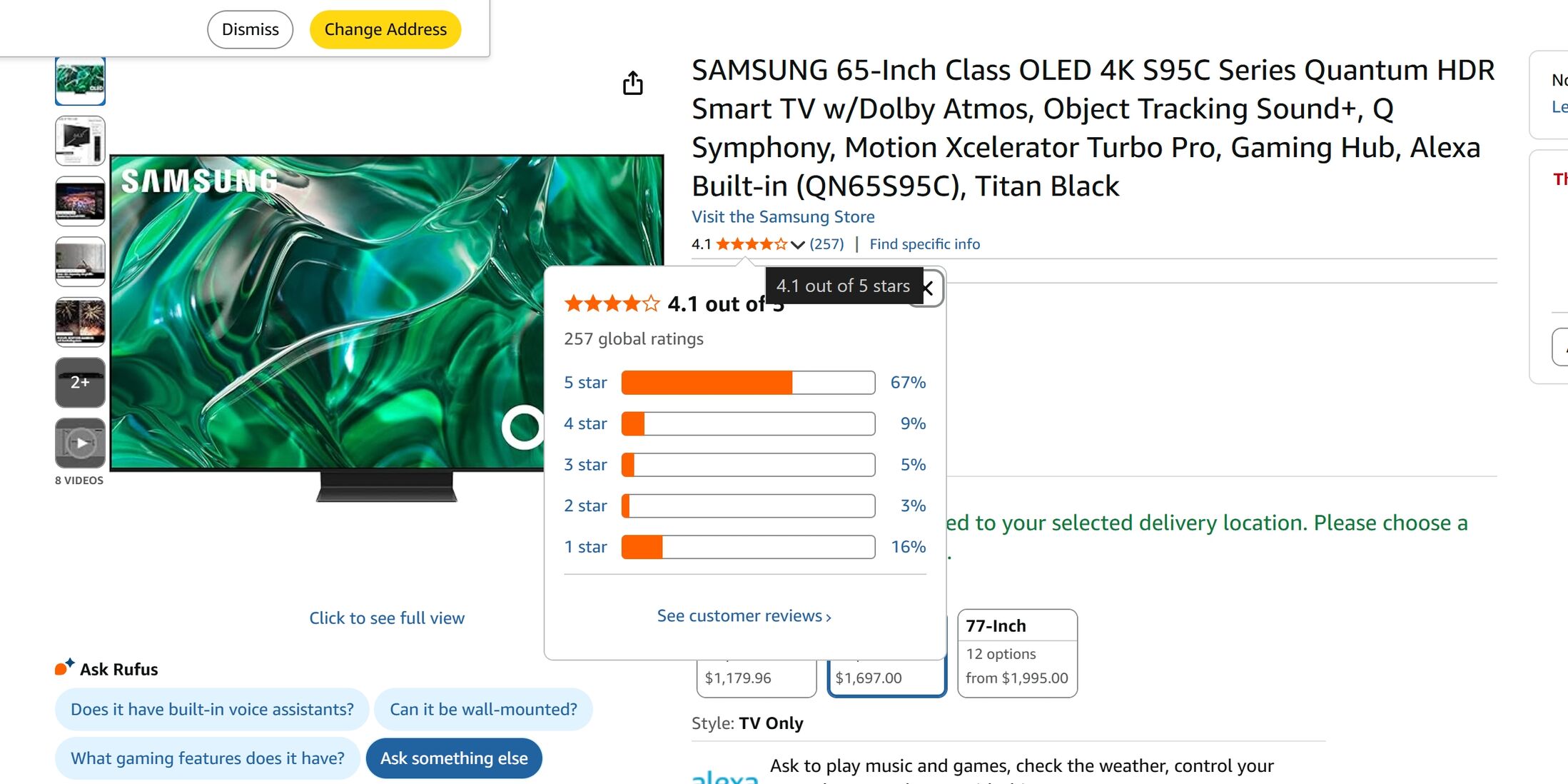Select the 77-Inch size option
Image resolution: width=1568 pixels, height=784 pixels.
click(x=1016, y=653)
